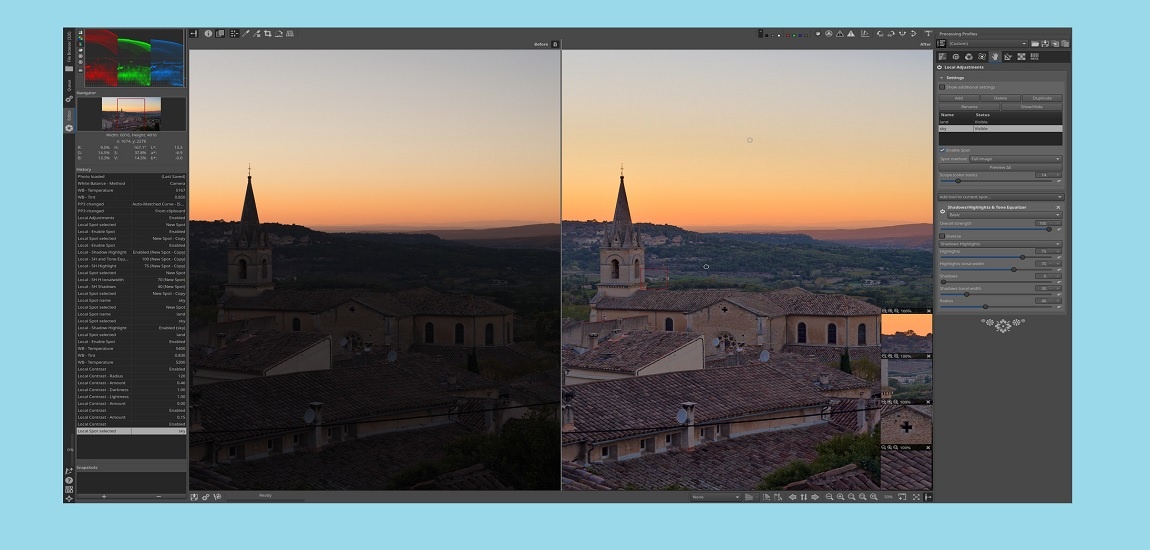Open the Raw tools tab
Viewport: 1150px width, 550px height.
coord(1021,56)
